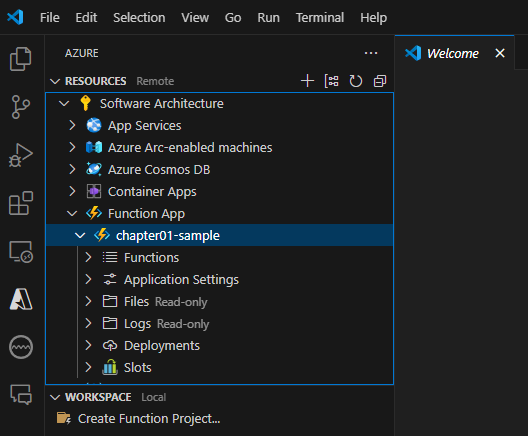Expand the Azure Cosmos DB chevron
528x436 pixels.
click(72, 169)
